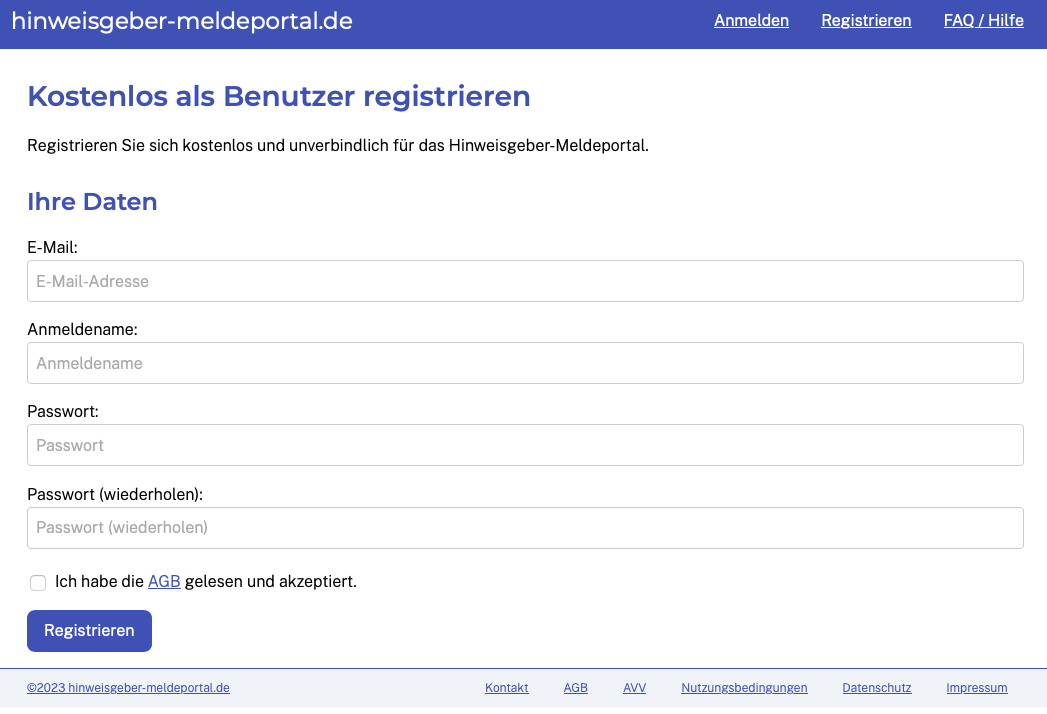The image size is (1047, 714).
Task: Open Registrieren in the top navigation
Action: tap(866, 21)
